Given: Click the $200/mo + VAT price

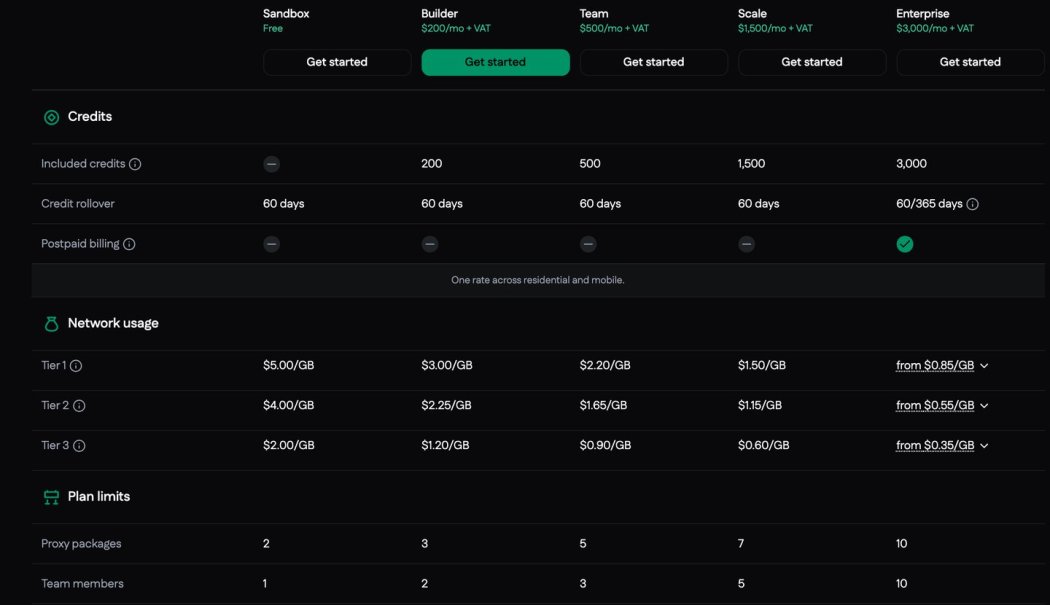Looking at the screenshot, I should click(x=456, y=29).
